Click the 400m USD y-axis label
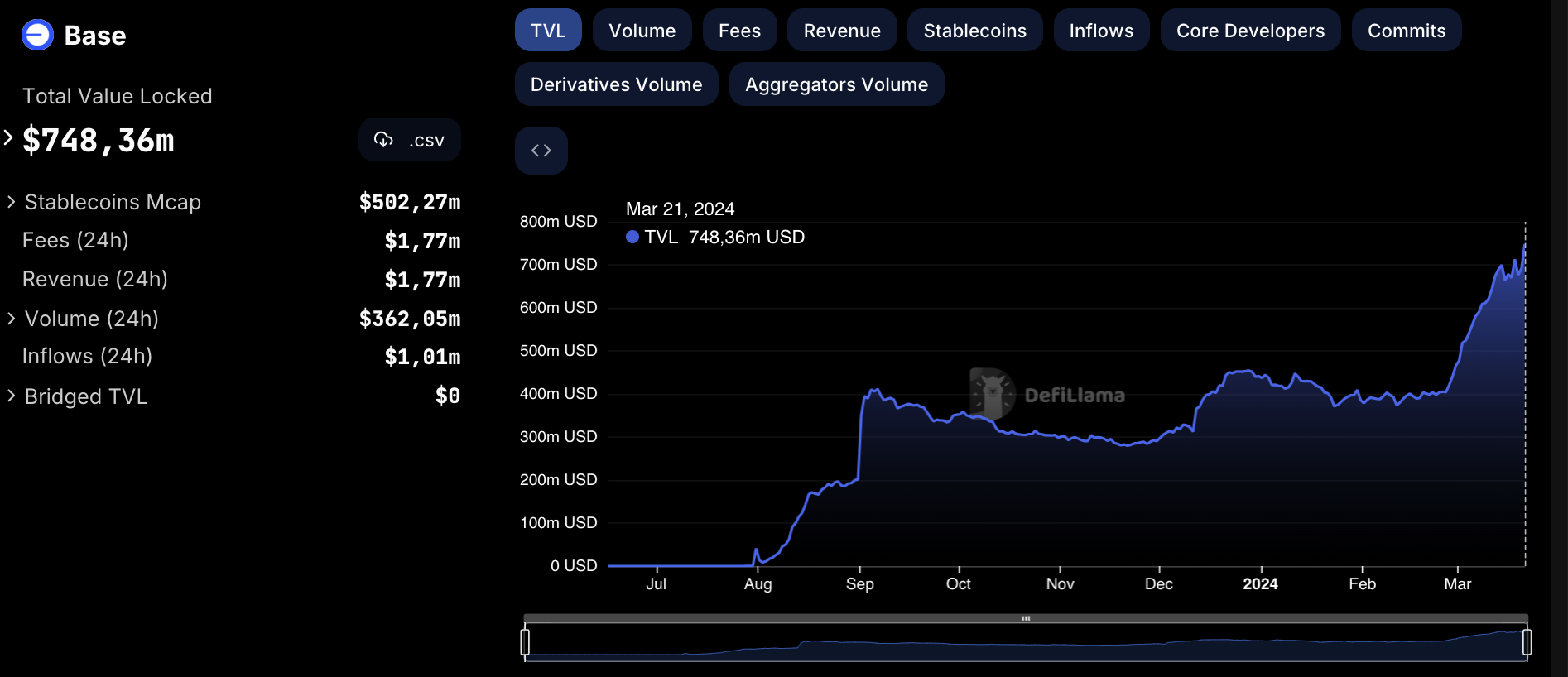Image resolution: width=1568 pixels, height=677 pixels. 558,393
